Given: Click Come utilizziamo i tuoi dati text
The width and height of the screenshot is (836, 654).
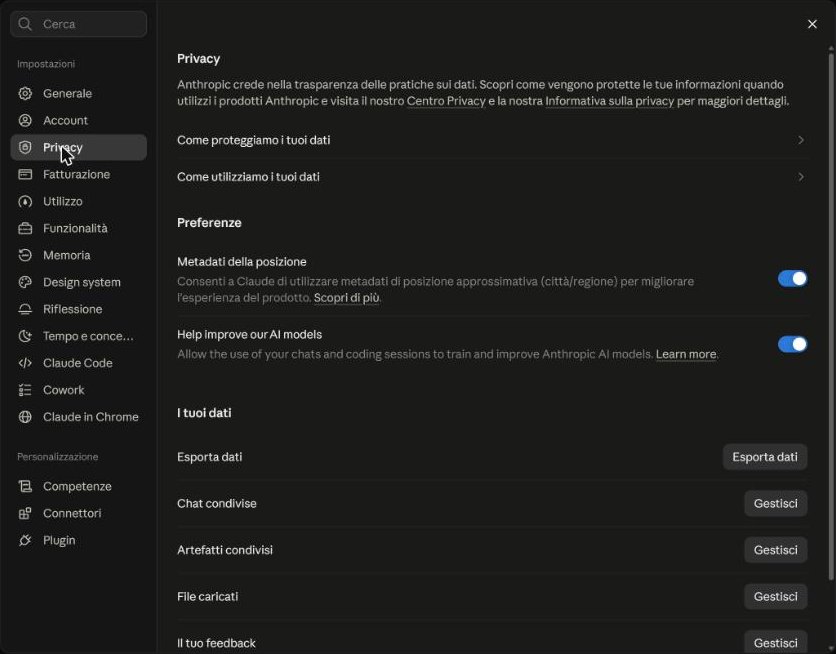Looking at the screenshot, I should [248, 177].
